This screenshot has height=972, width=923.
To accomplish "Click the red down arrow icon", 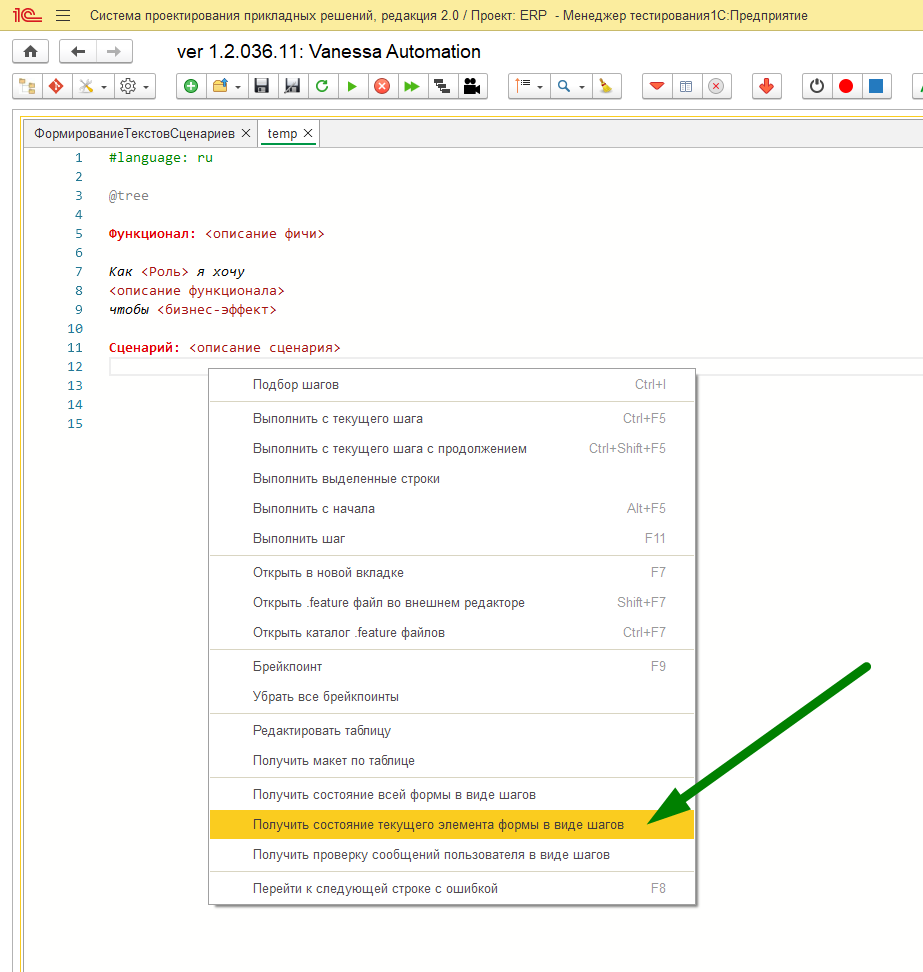I will click(x=766, y=86).
